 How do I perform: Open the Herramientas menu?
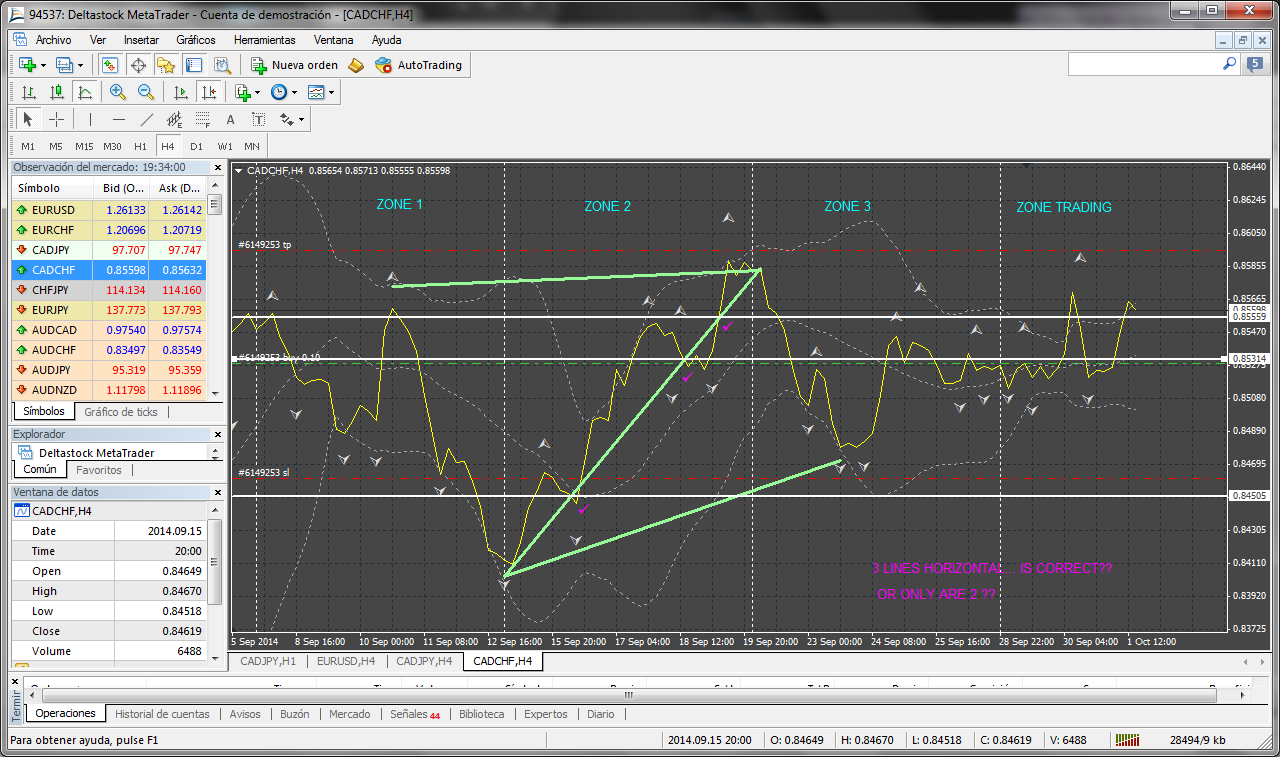264,40
